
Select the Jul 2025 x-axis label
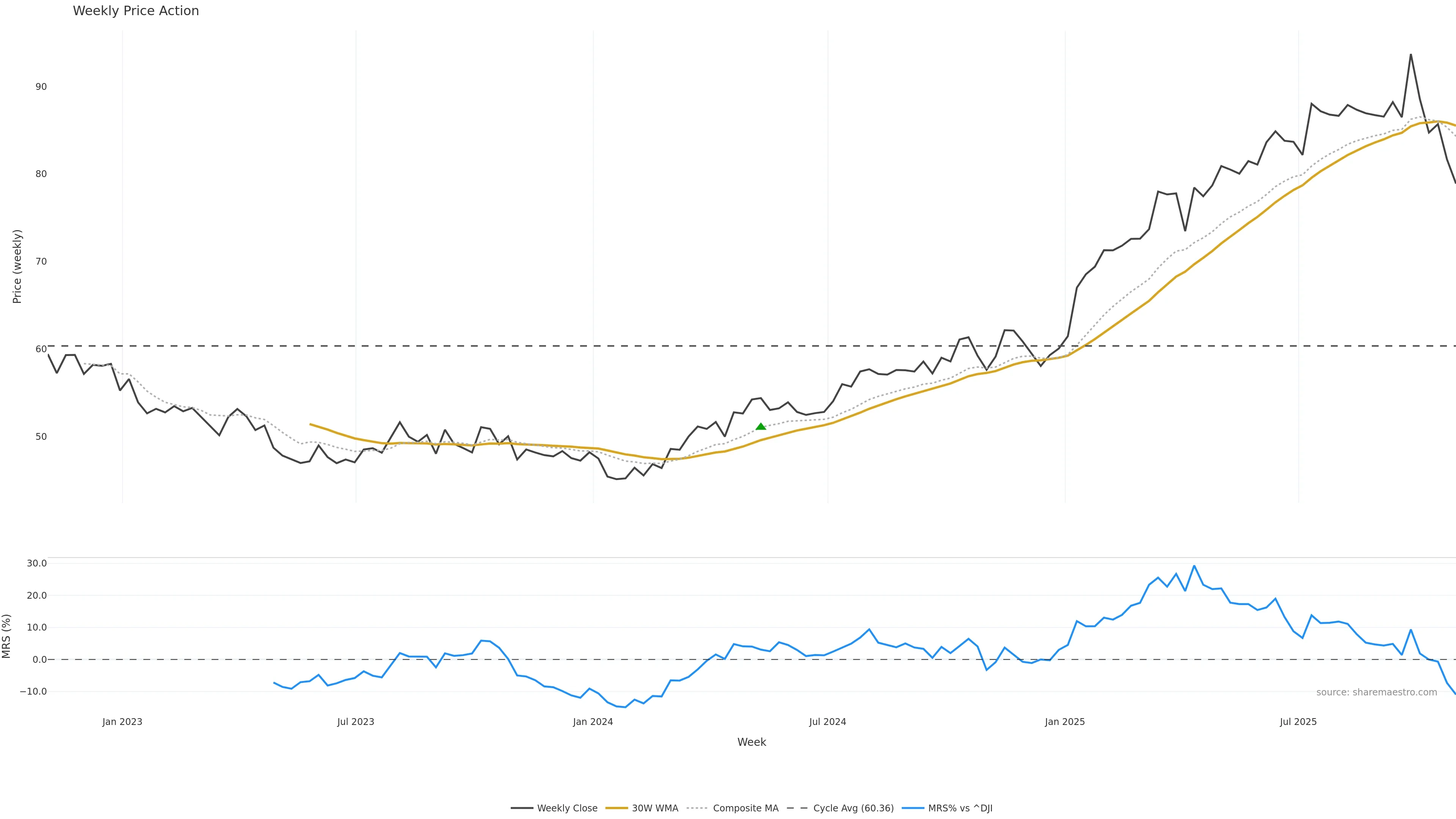1298,722
